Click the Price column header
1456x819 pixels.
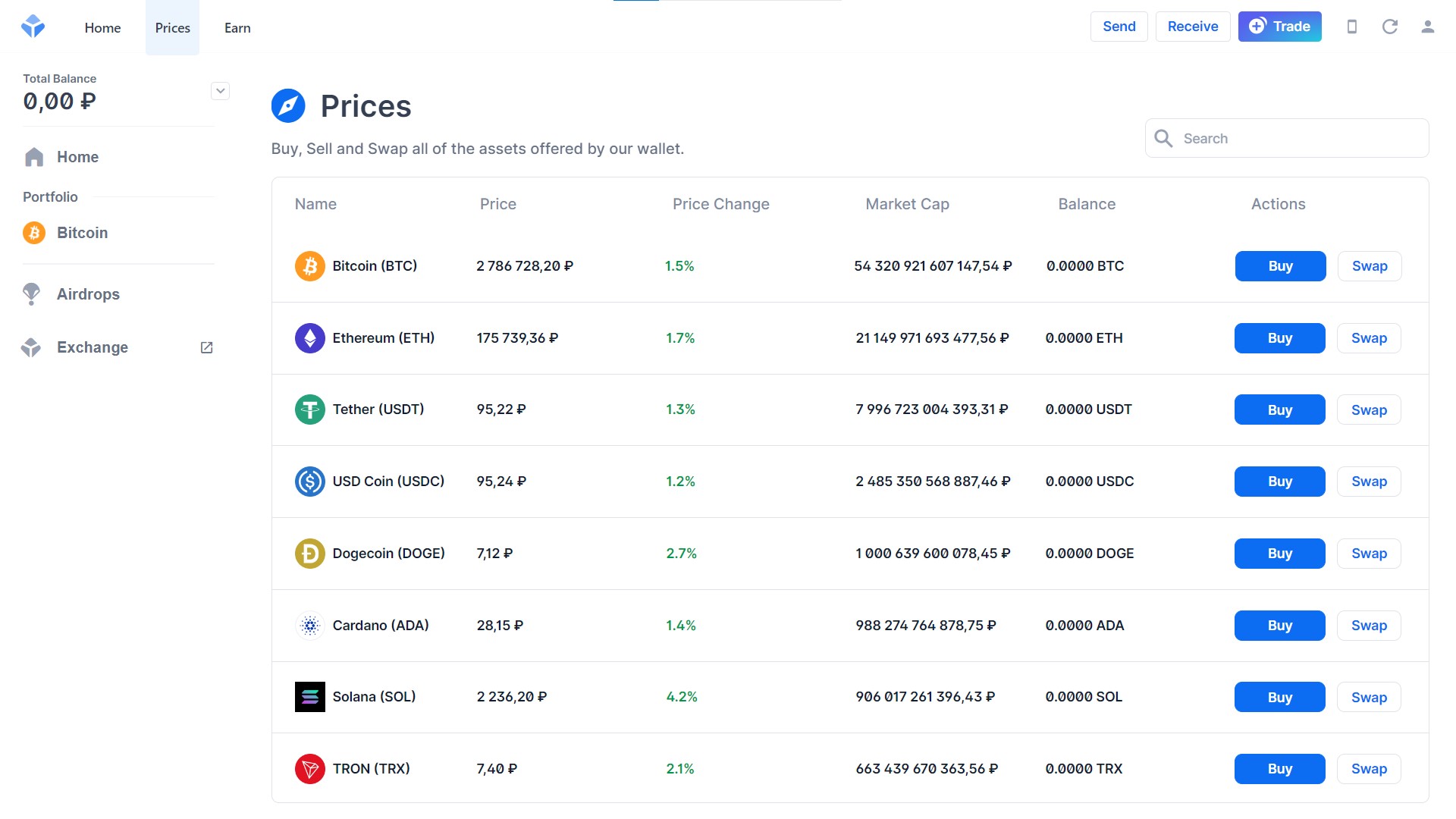click(497, 204)
